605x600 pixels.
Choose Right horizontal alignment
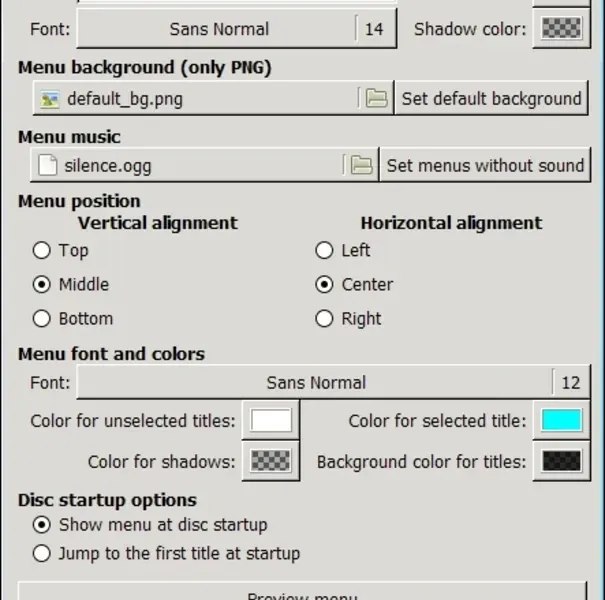(x=324, y=319)
